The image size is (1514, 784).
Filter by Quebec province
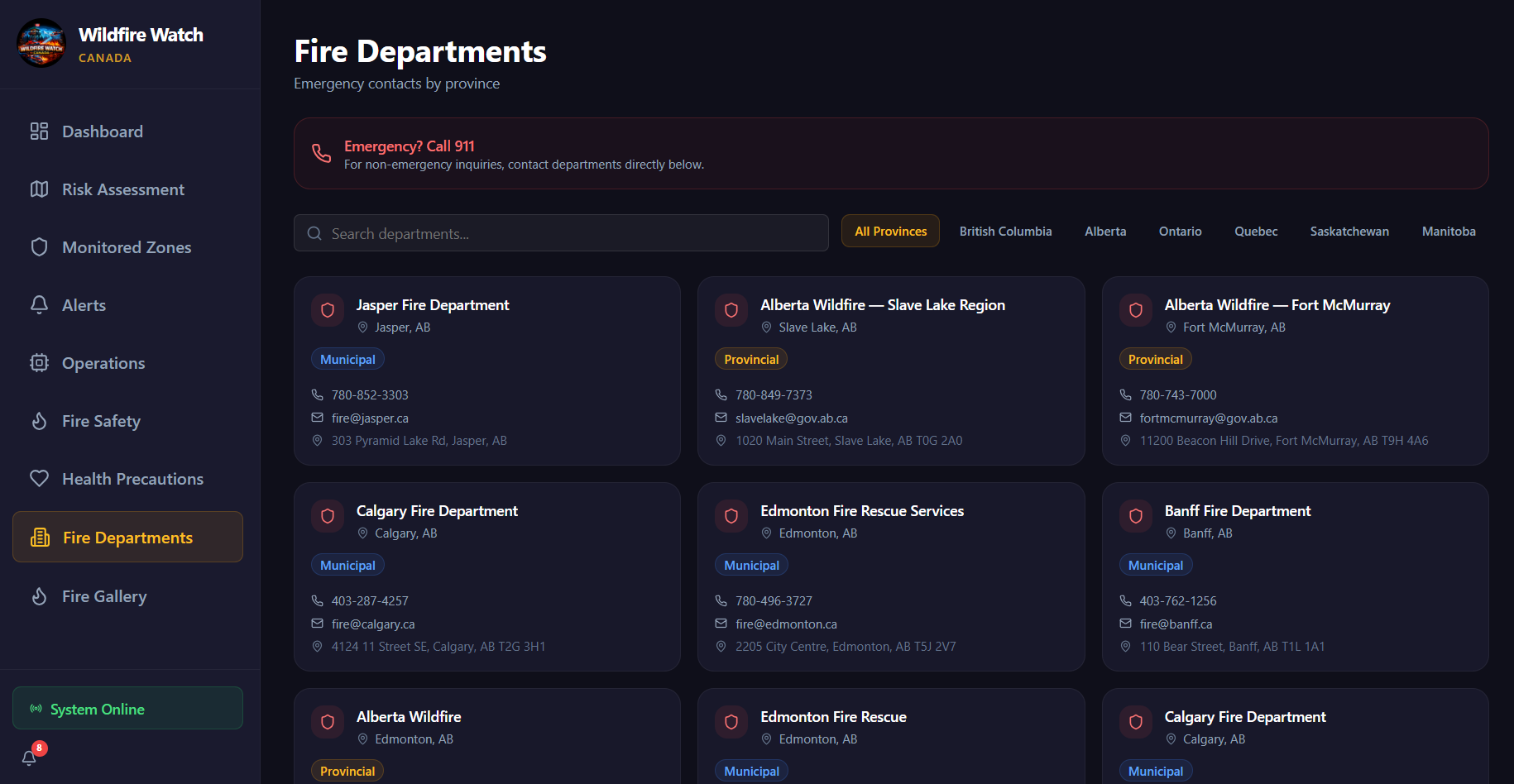pos(1256,232)
